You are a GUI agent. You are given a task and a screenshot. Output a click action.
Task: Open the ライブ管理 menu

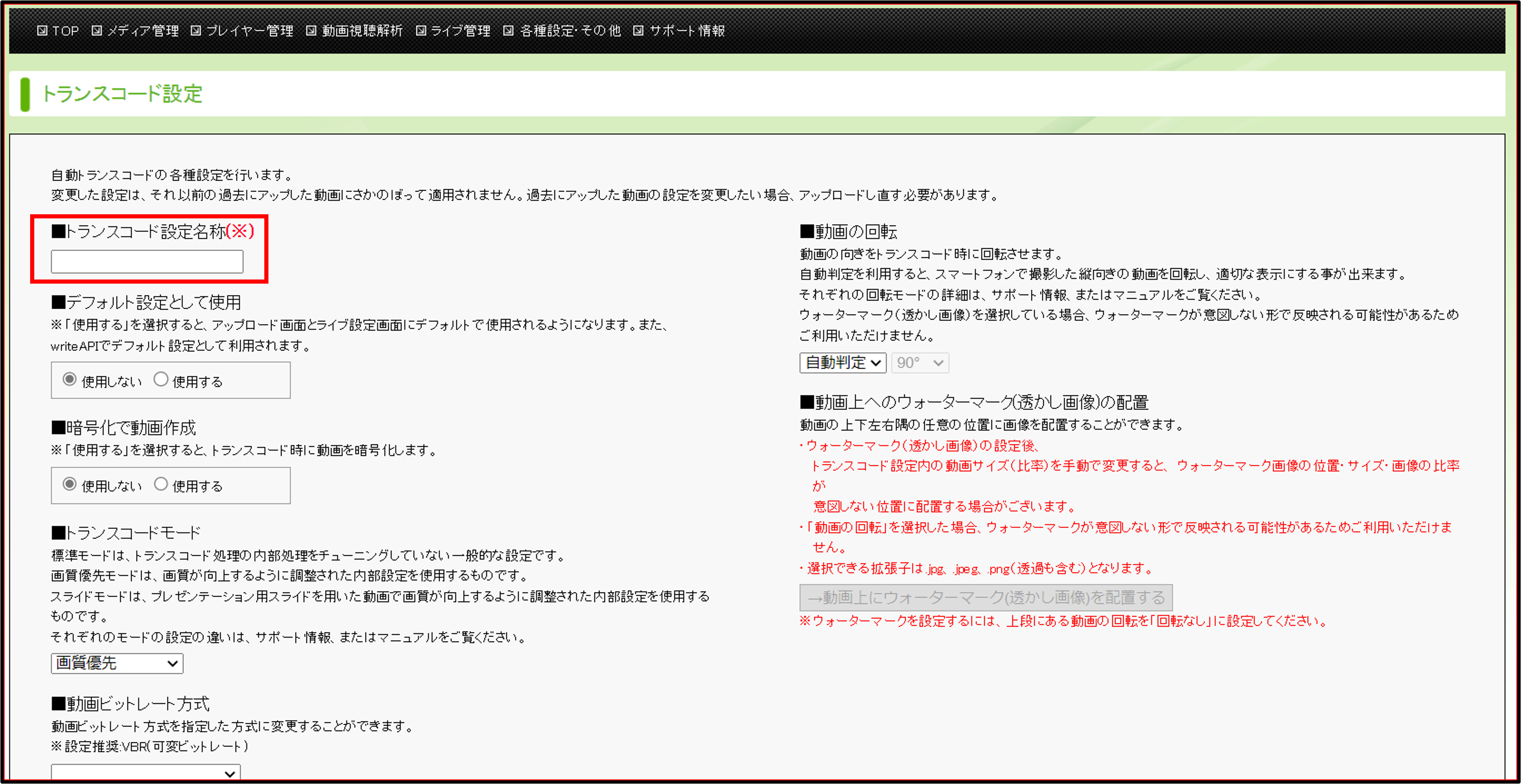460,31
